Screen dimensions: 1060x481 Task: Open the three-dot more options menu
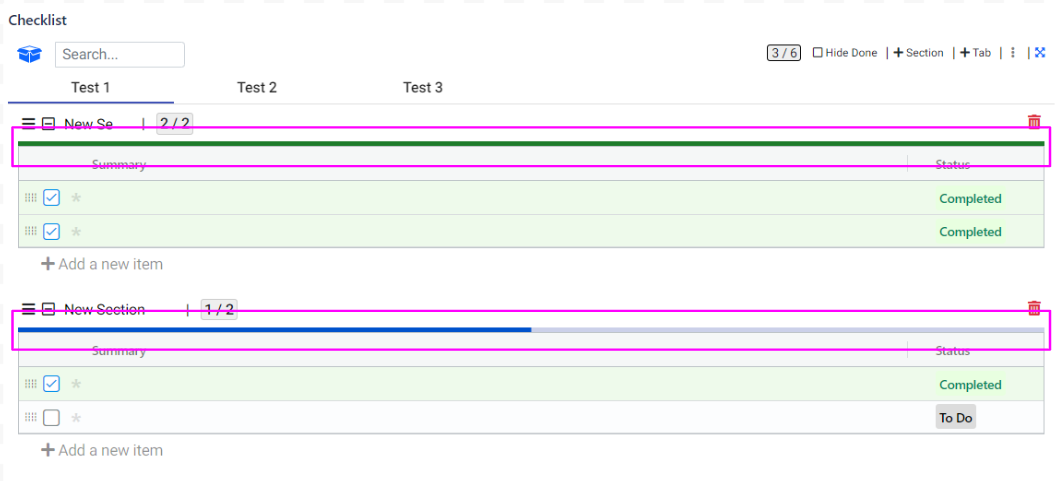pyautogui.click(x=1013, y=53)
